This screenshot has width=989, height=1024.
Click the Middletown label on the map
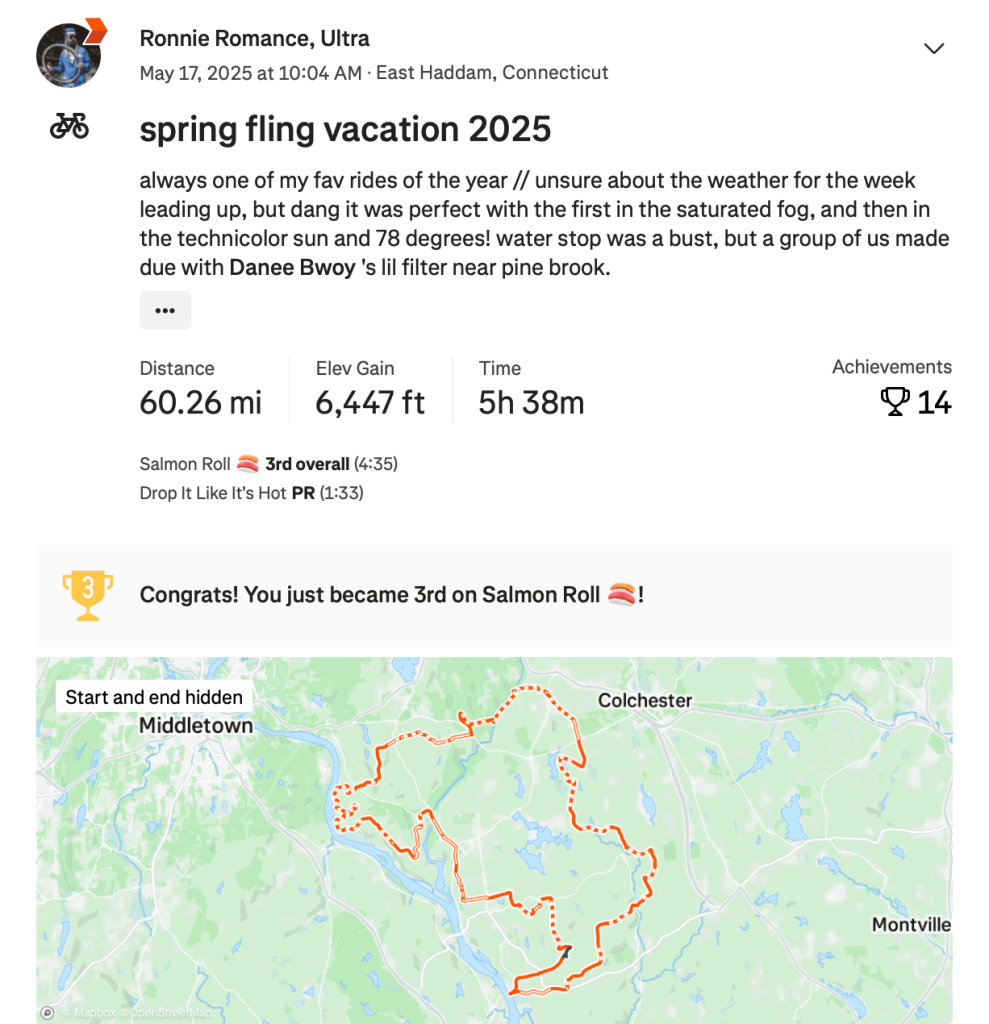tap(196, 726)
